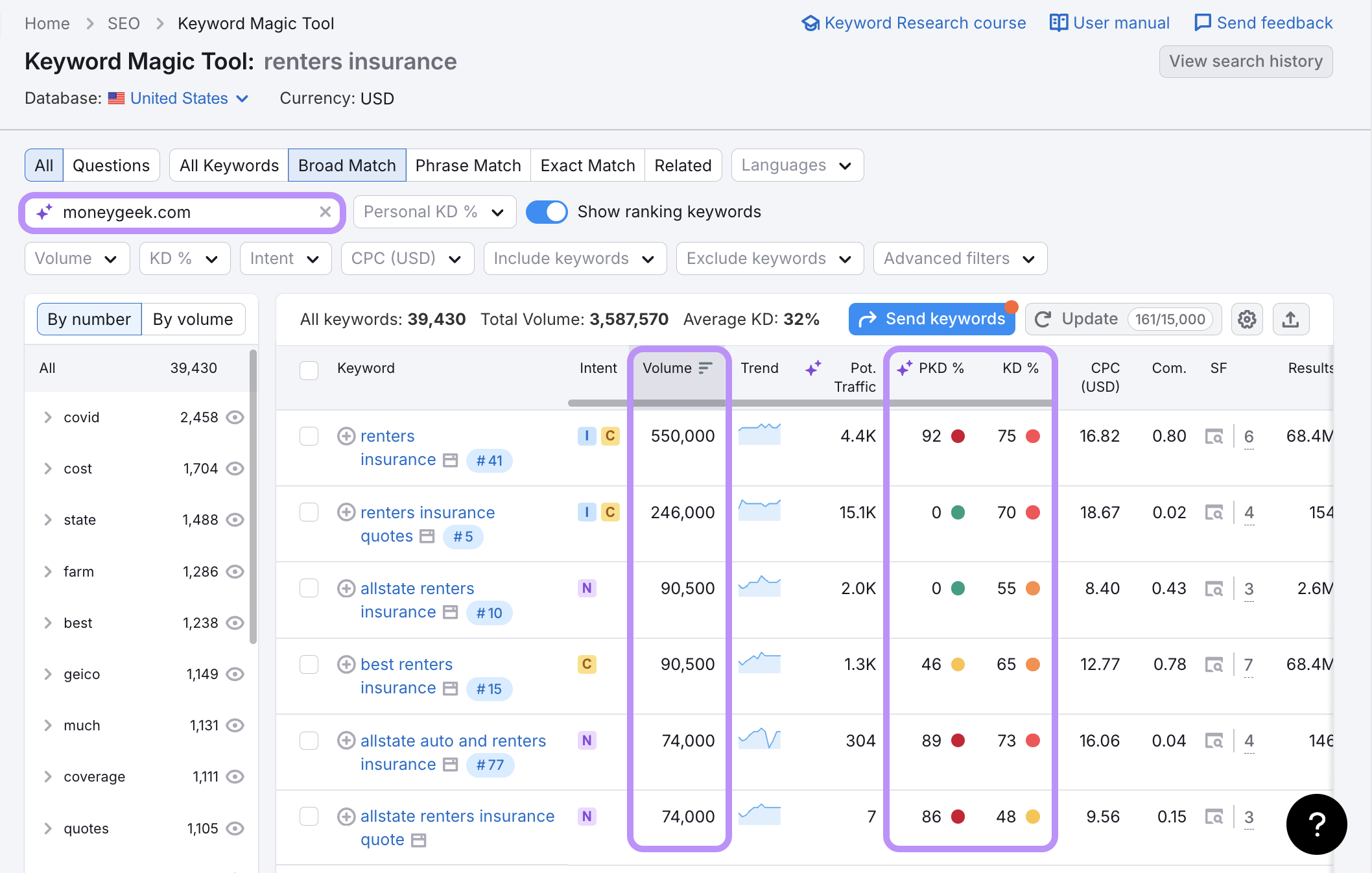Click the export upload icon

click(x=1290, y=319)
